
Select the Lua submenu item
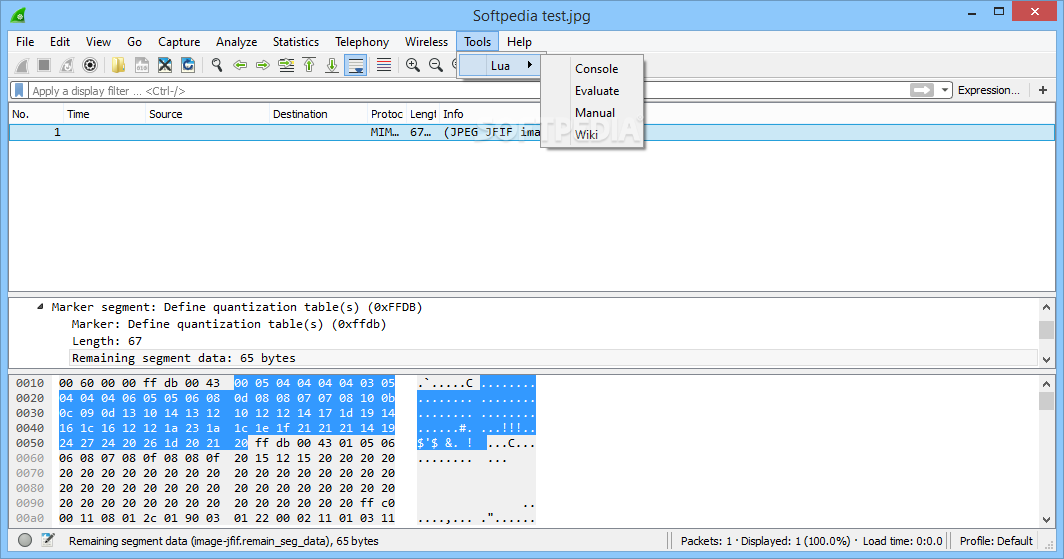pyautogui.click(x=499, y=66)
